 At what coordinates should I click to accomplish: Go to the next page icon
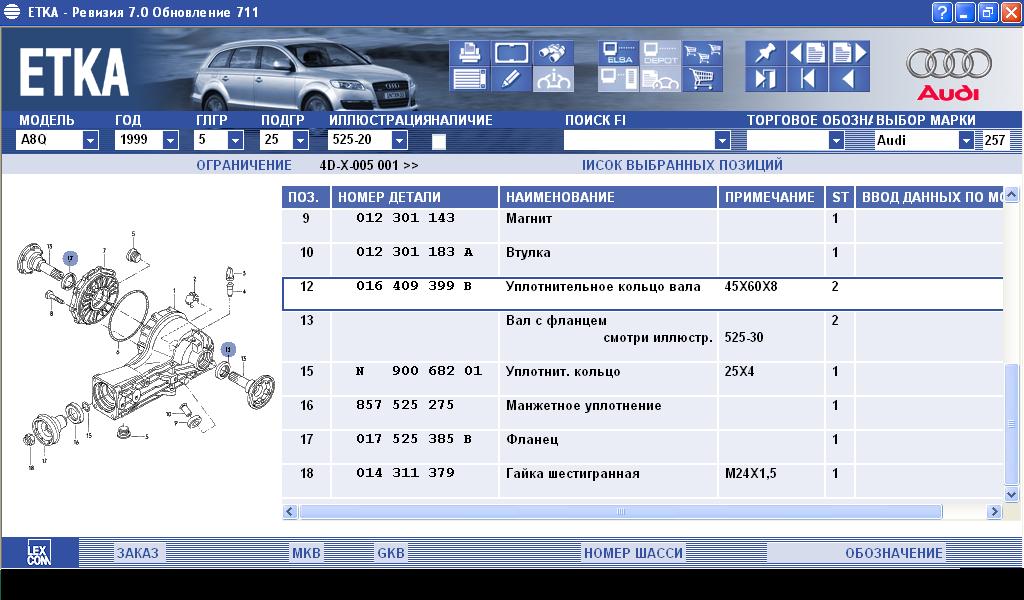[849, 53]
